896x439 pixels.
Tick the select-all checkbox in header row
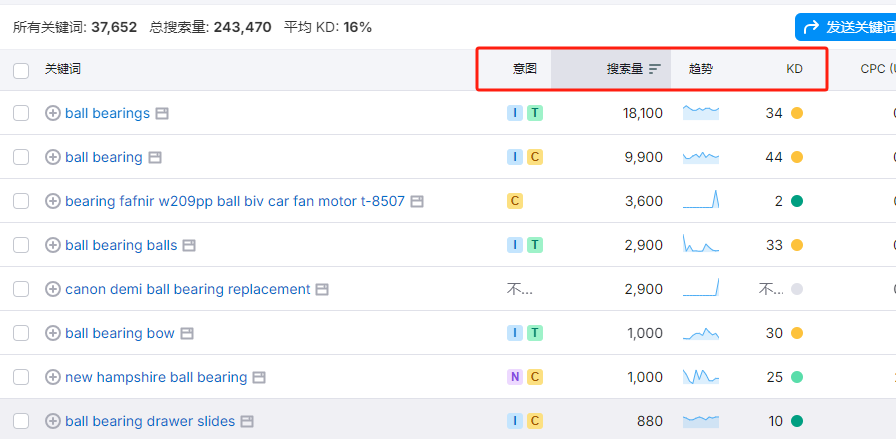click(x=21, y=70)
